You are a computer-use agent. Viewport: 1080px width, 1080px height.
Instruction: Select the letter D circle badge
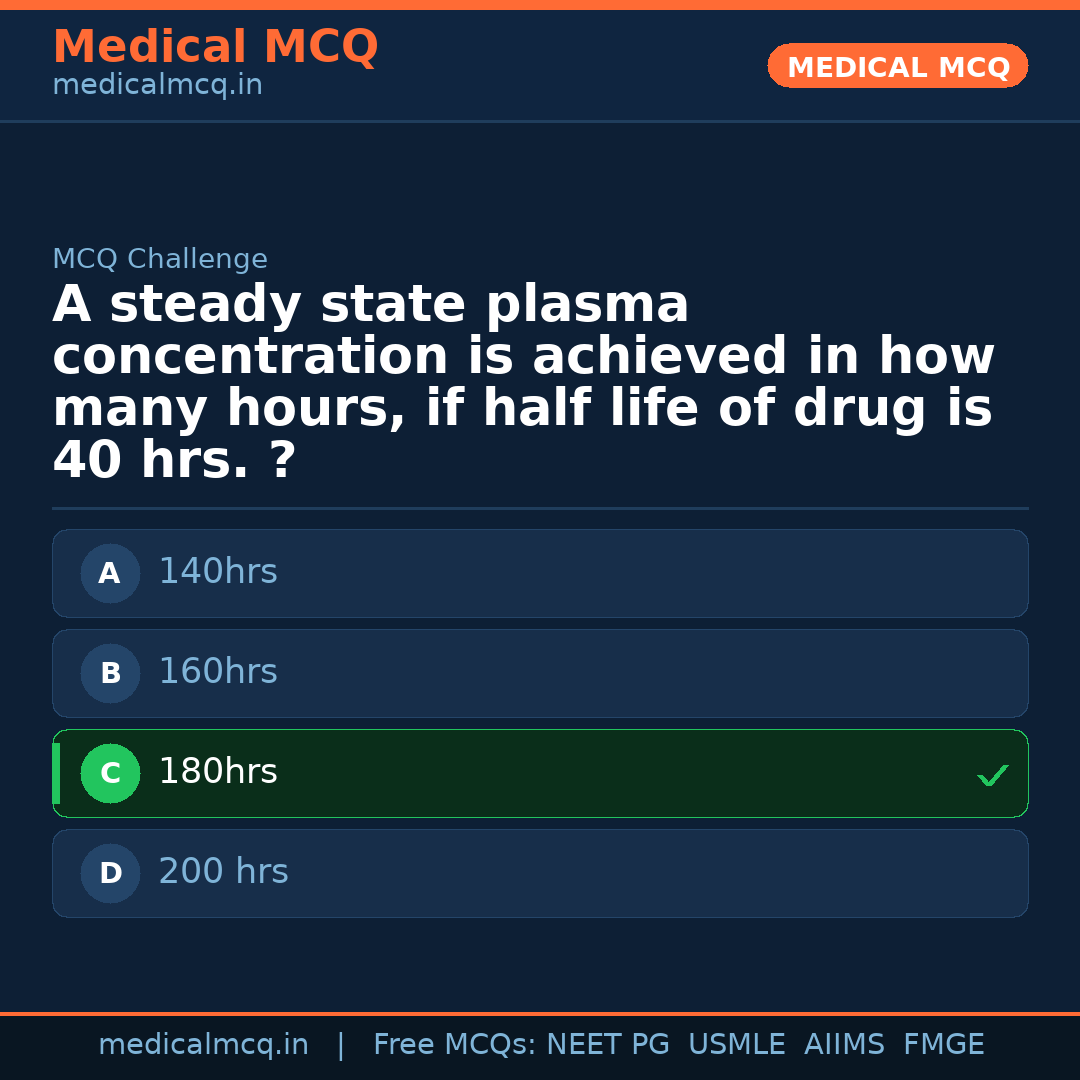click(110, 874)
